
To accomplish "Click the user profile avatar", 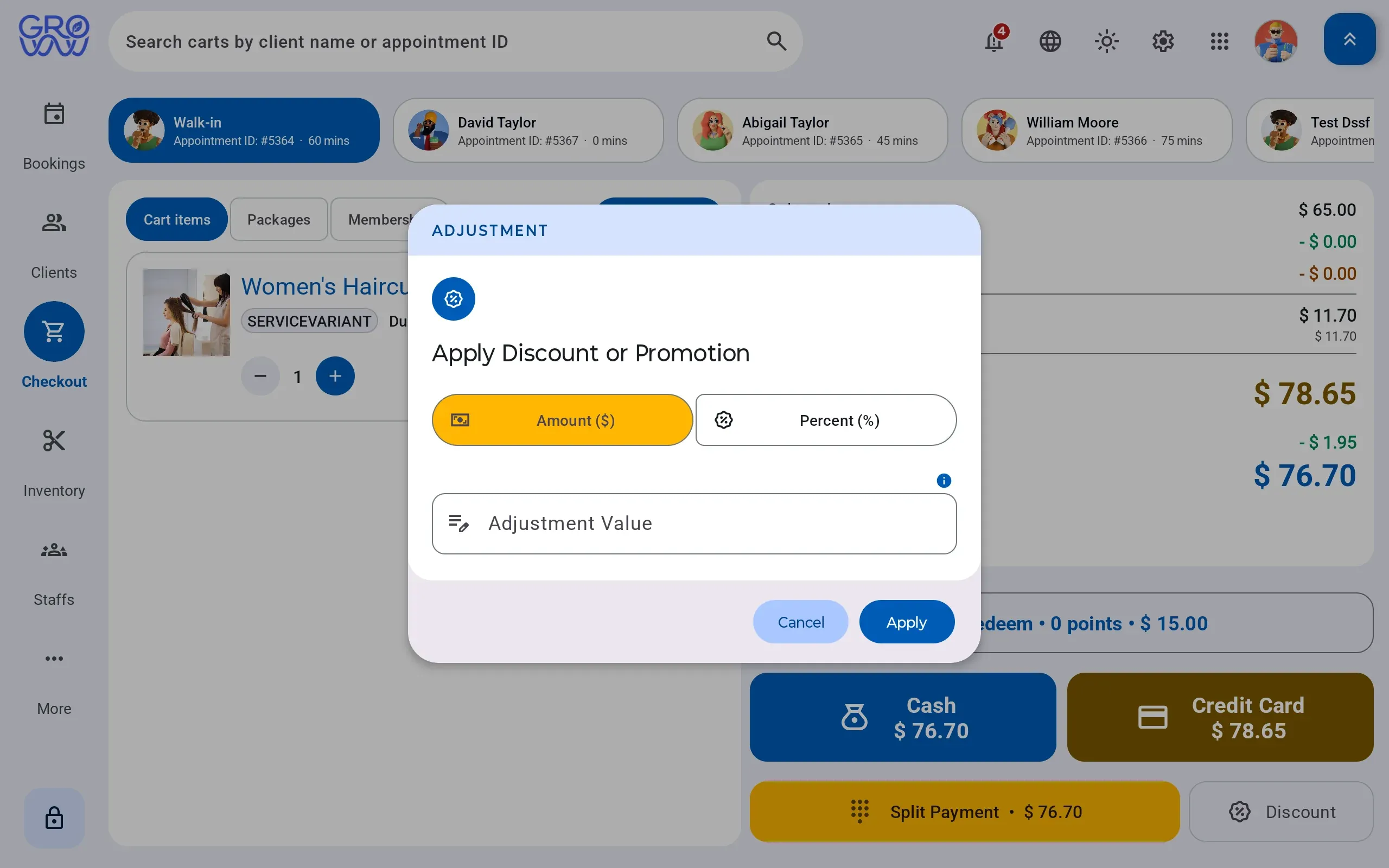I will point(1276,41).
